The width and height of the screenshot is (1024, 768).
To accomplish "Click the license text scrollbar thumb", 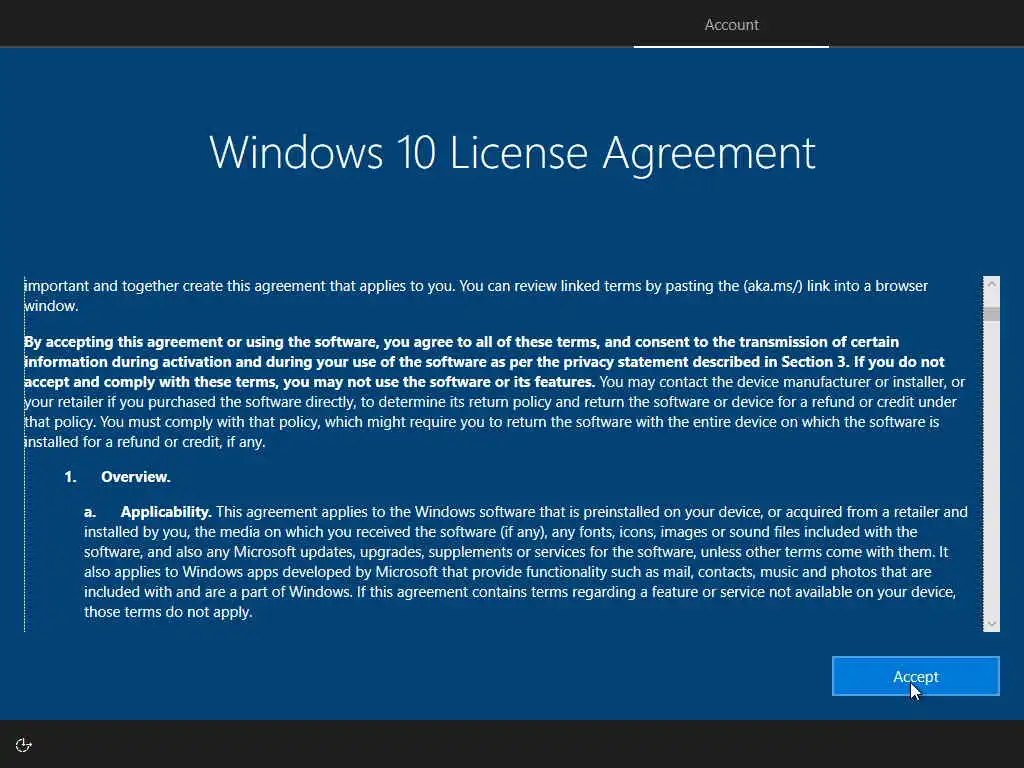I will (991, 314).
